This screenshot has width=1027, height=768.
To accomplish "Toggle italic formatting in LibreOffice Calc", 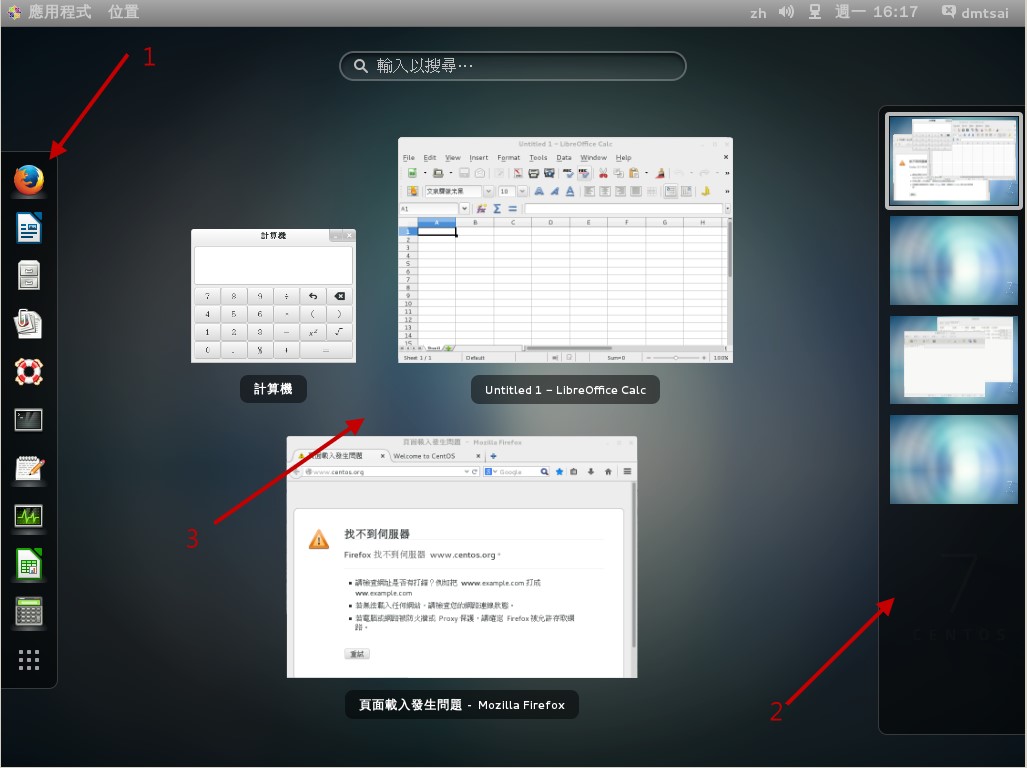I will coord(554,191).
